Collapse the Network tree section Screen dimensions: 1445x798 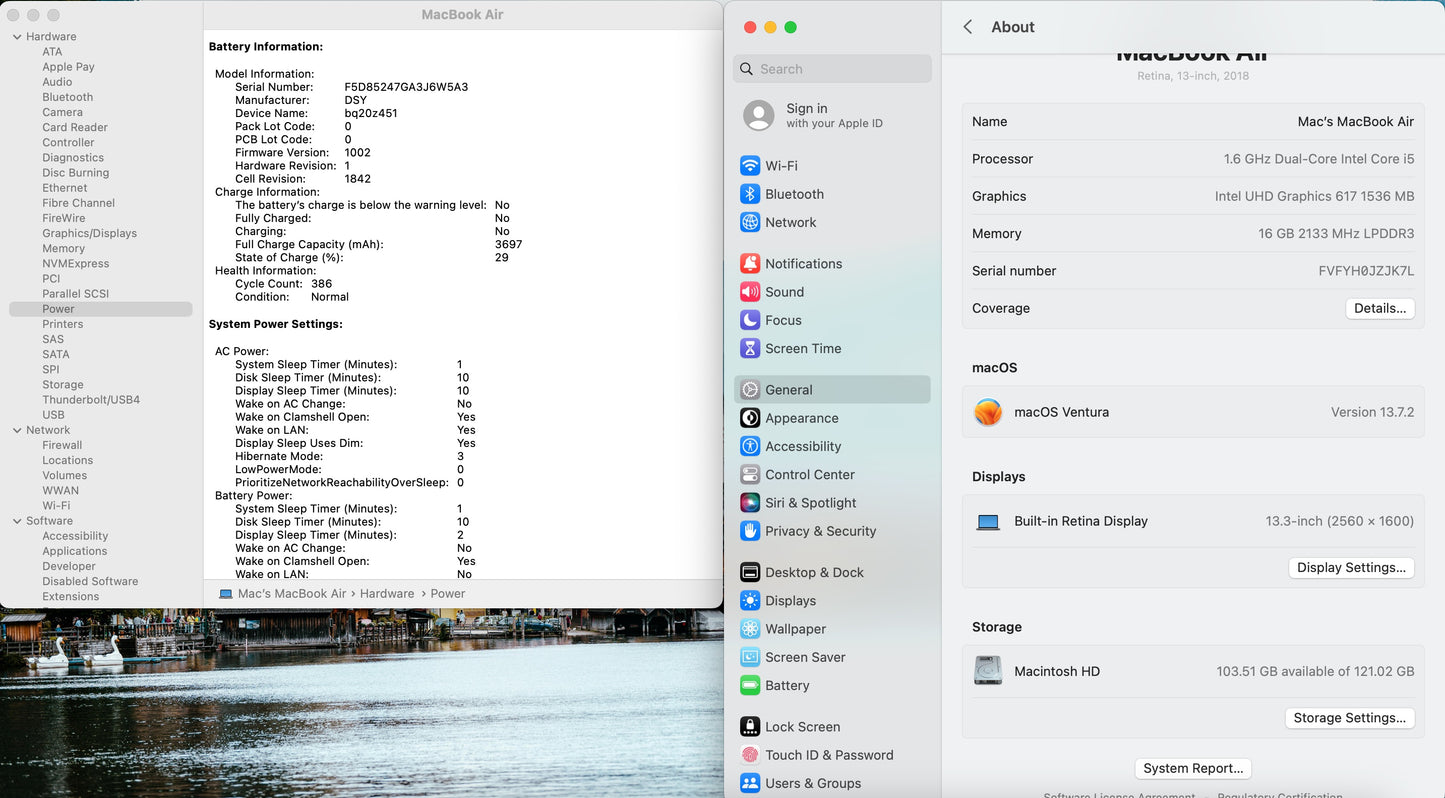(x=17, y=430)
